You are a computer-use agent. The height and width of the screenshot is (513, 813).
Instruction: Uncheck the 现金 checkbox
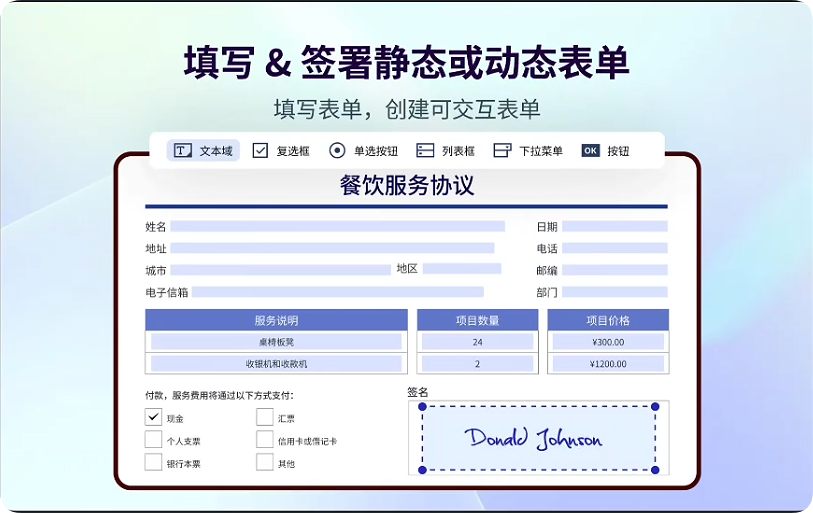click(x=153, y=417)
